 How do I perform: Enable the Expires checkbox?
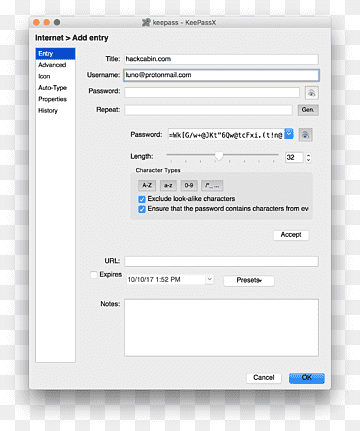click(94, 275)
